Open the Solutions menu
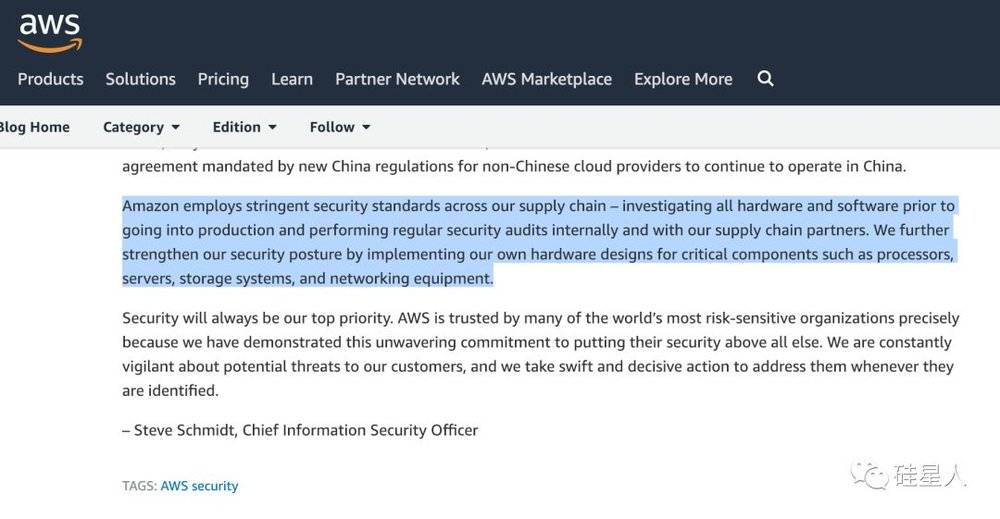The width and height of the screenshot is (1000, 519). coord(140,79)
